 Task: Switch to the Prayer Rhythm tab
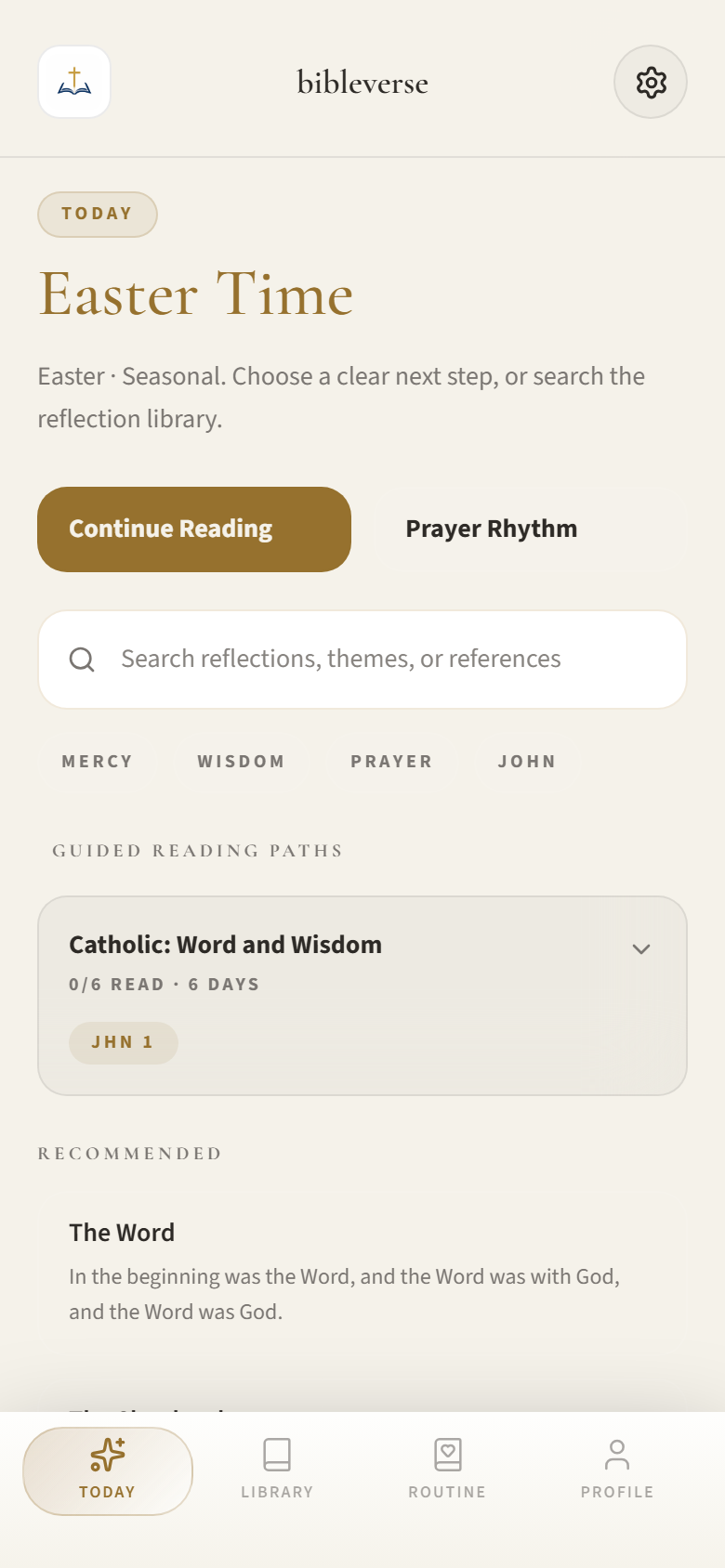click(491, 529)
